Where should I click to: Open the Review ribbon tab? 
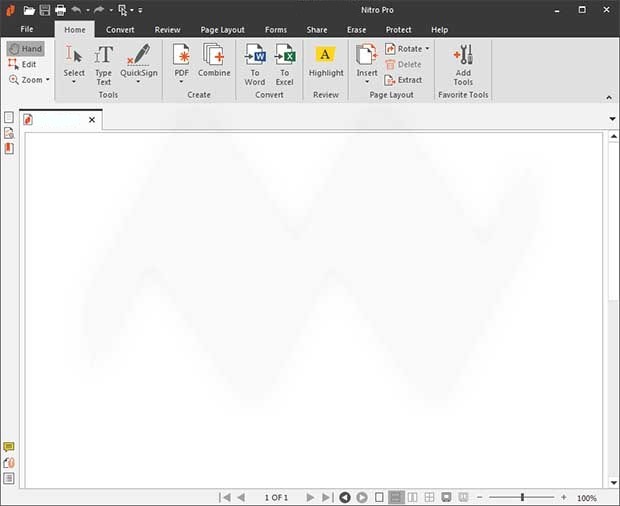tap(167, 30)
